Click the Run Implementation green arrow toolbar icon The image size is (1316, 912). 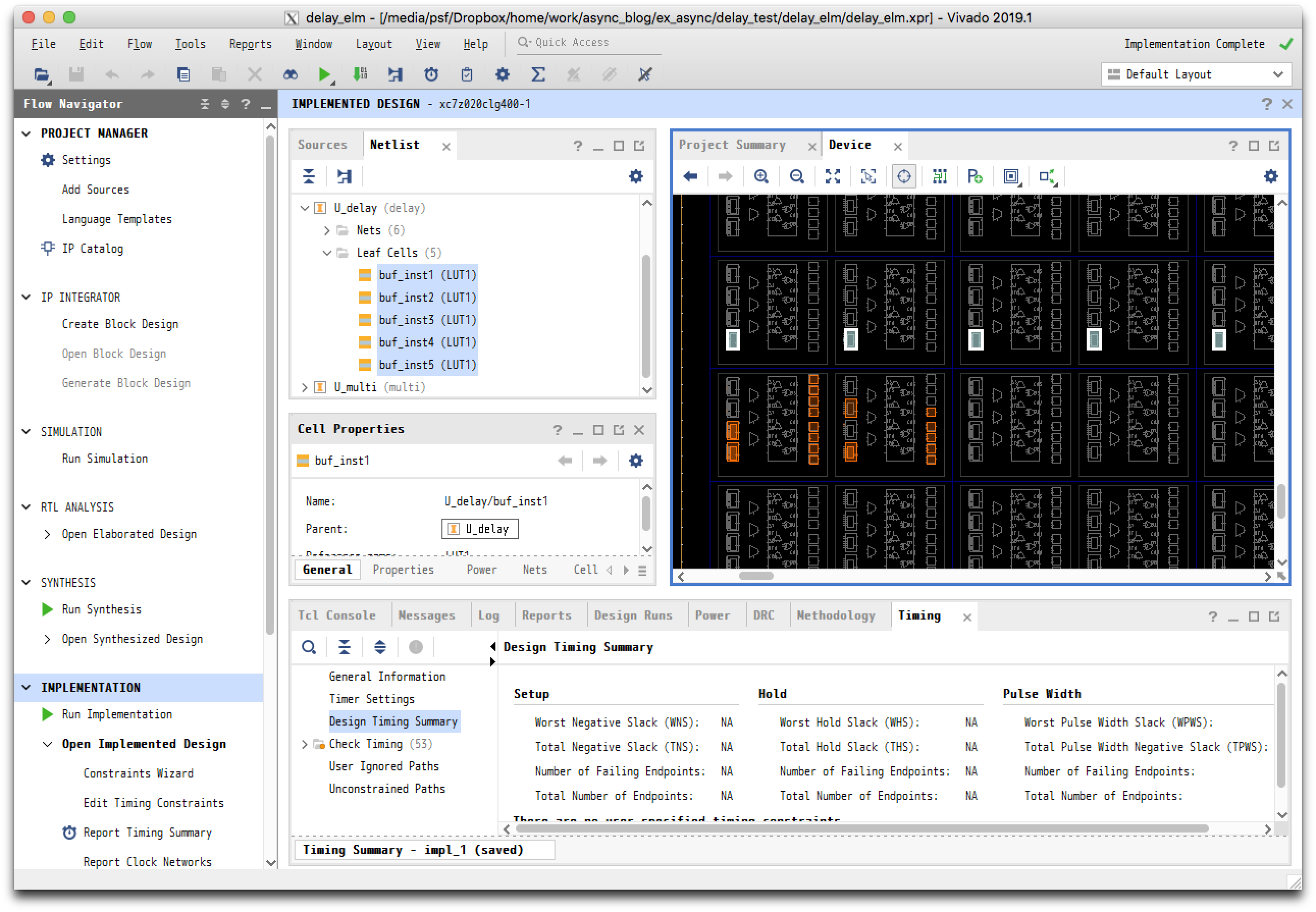coord(324,74)
